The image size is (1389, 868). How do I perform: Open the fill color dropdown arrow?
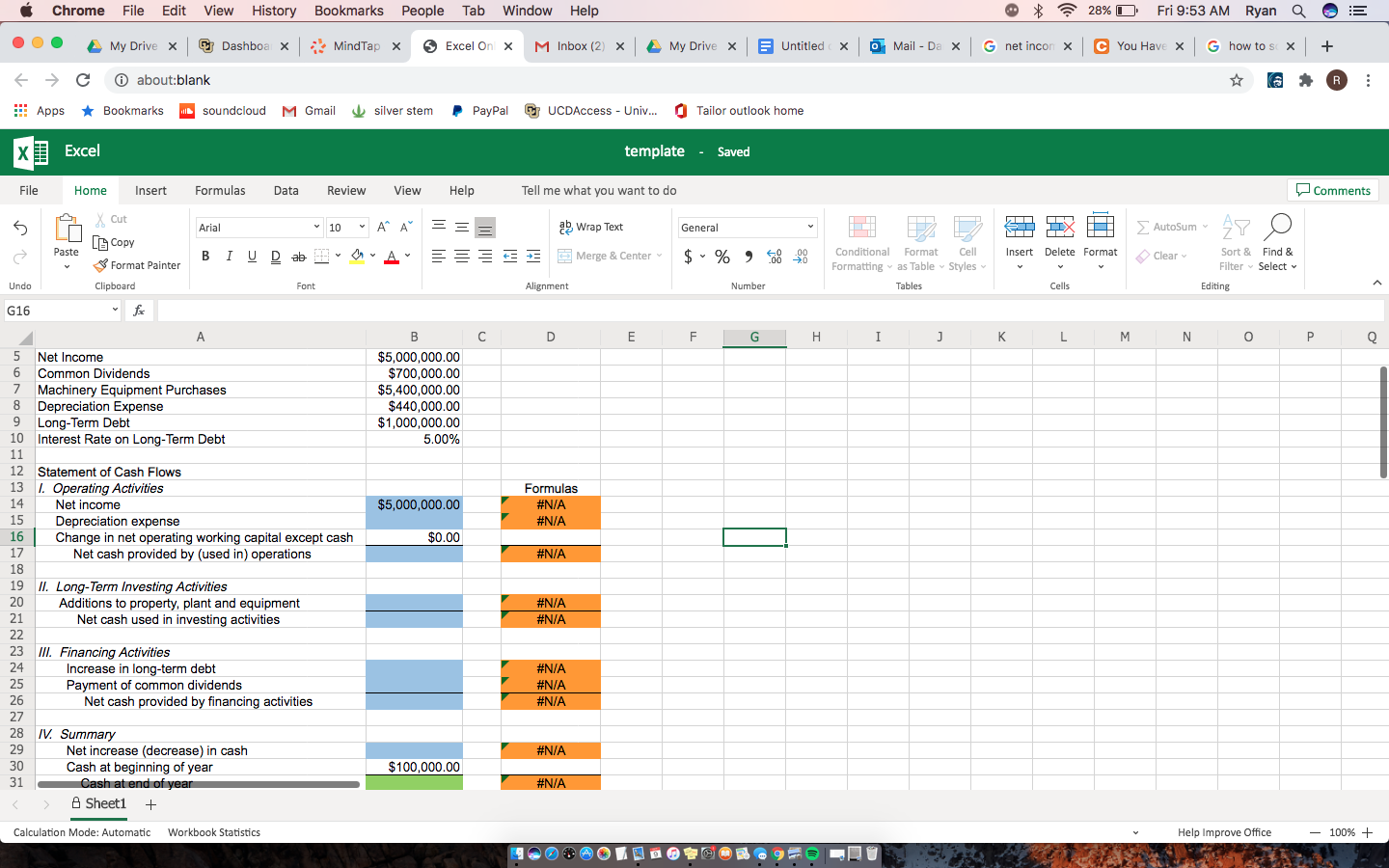pyautogui.click(x=373, y=257)
